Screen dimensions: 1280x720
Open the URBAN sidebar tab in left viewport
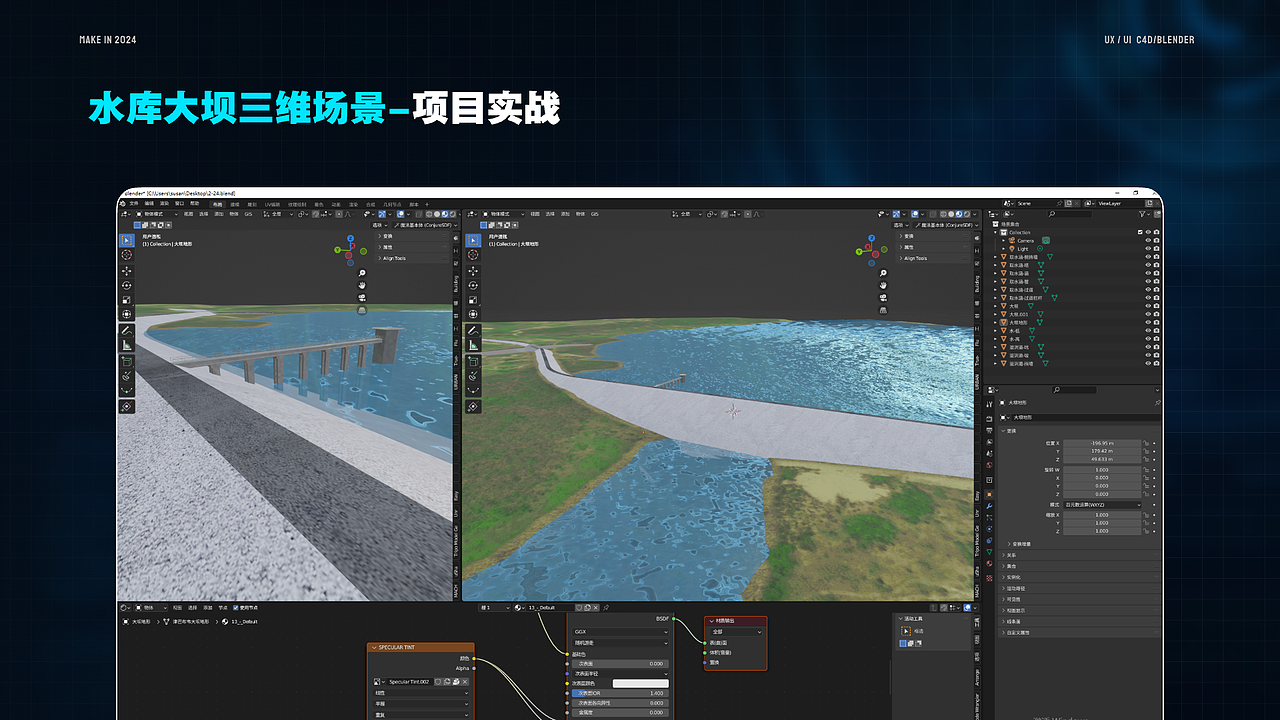click(x=456, y=384)
